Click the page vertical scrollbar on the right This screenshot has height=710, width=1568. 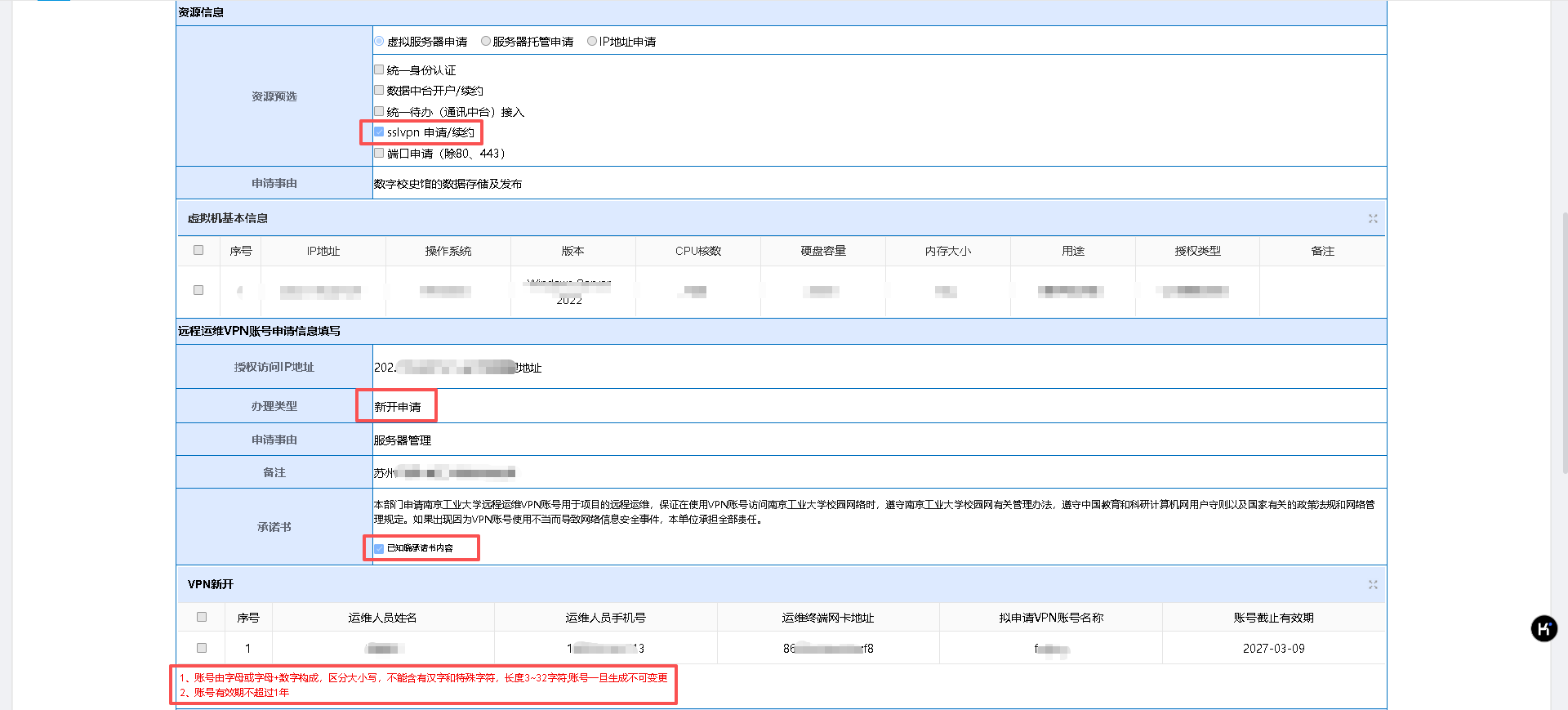tap(1564, 343)
